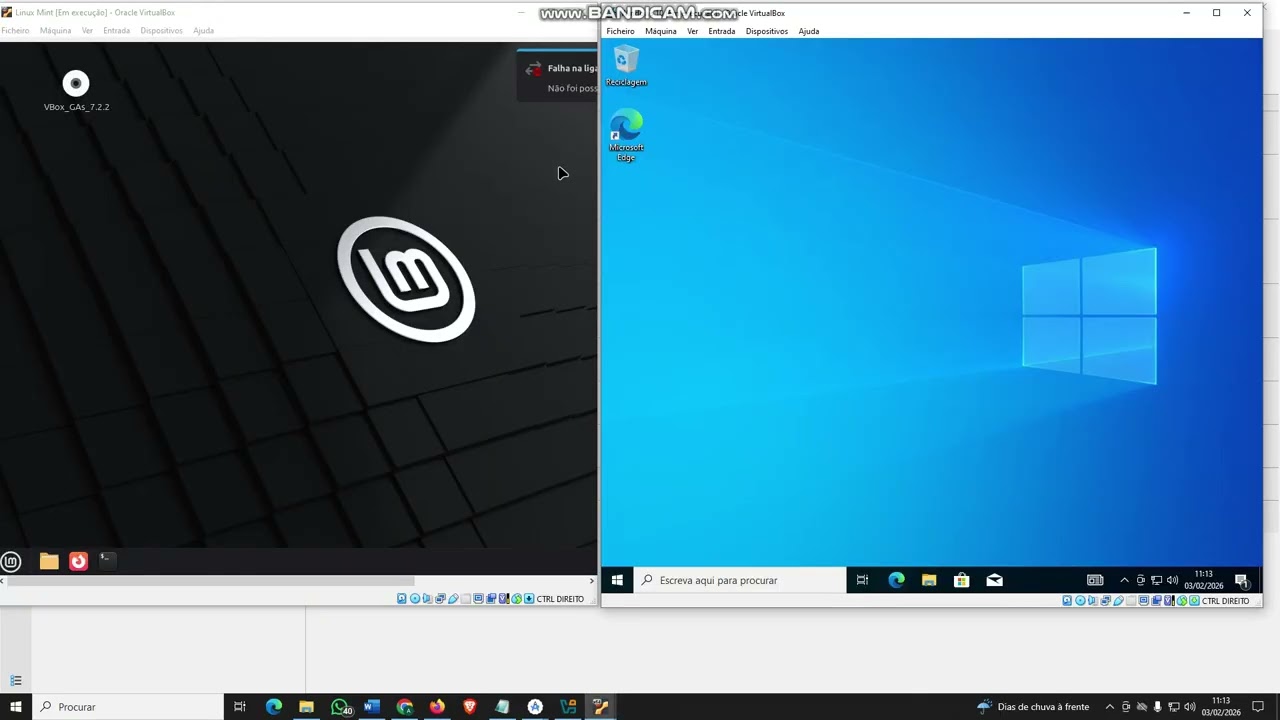Select VBox_GAs_7.2.2 disc icon on Mint desktop

pyautogui.click(x=76, y=90)
